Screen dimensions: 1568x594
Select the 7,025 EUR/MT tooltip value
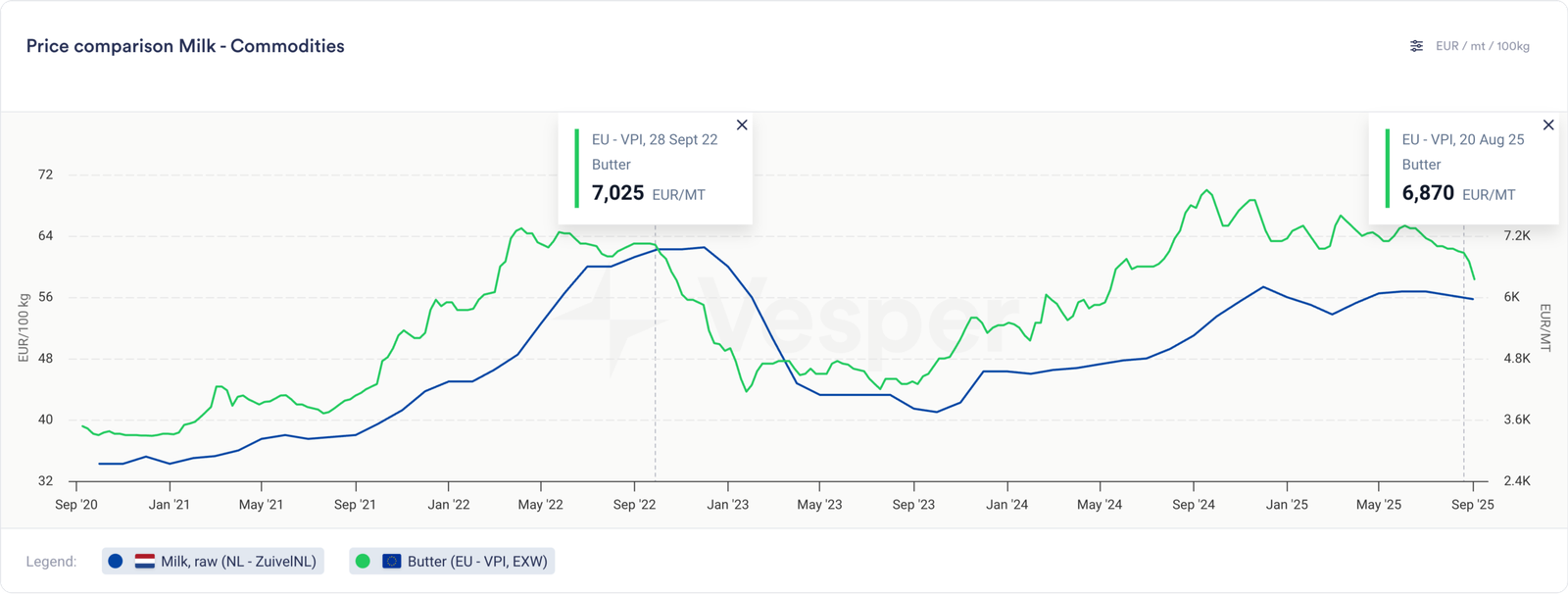618,193
